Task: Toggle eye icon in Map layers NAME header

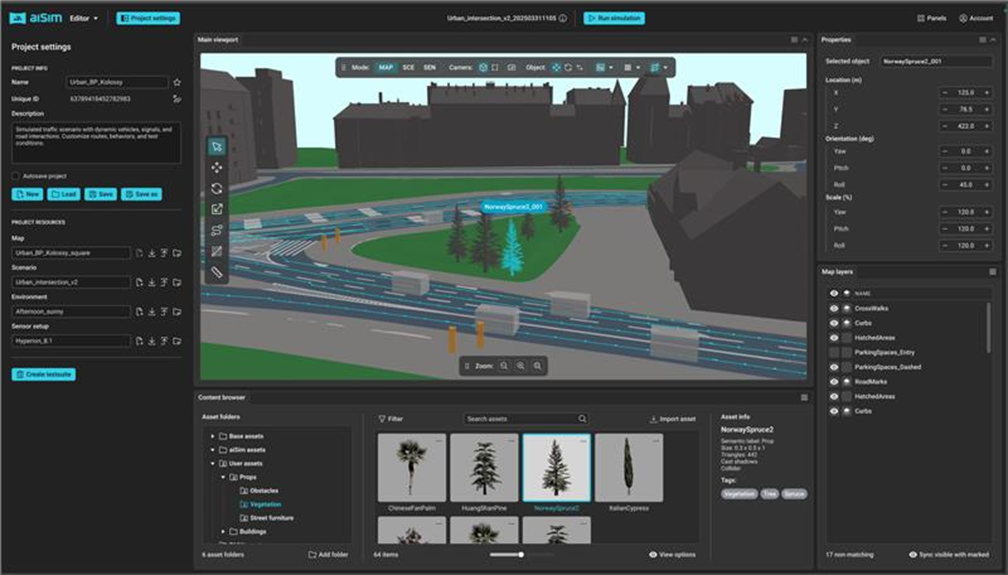Action: click(x=834, y=293)
